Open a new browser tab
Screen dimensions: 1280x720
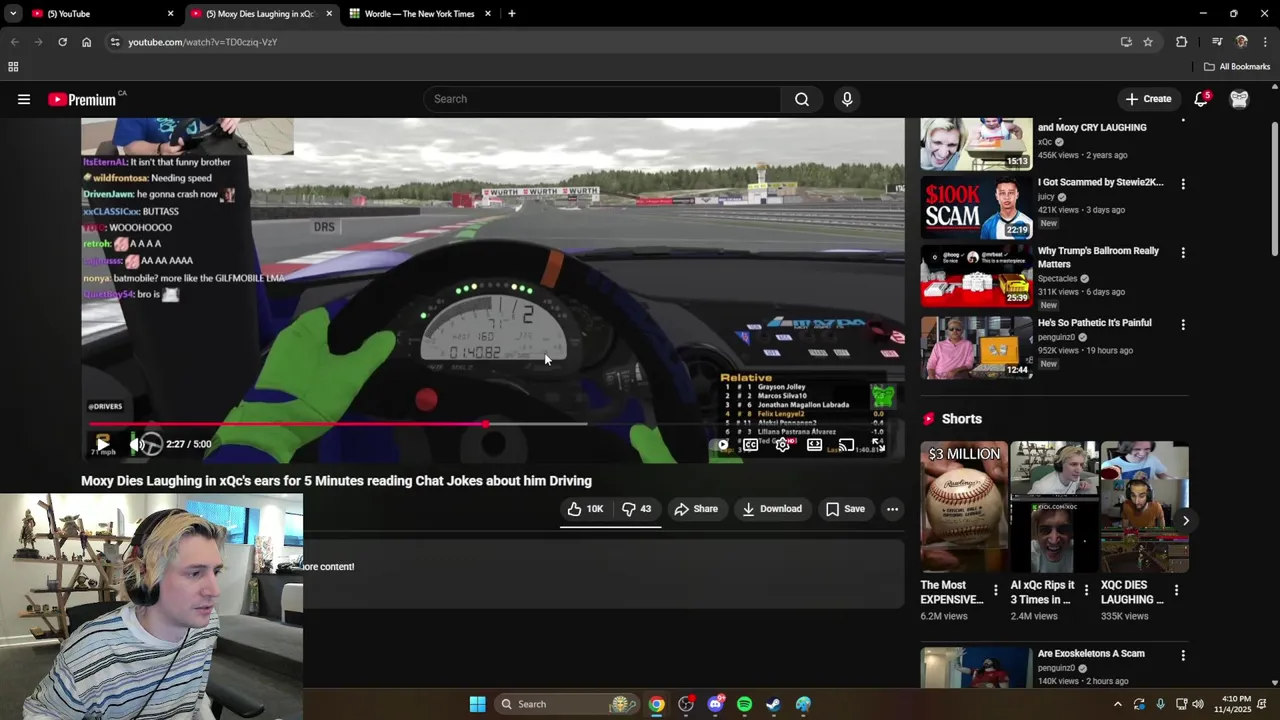[x=512, y=14]
